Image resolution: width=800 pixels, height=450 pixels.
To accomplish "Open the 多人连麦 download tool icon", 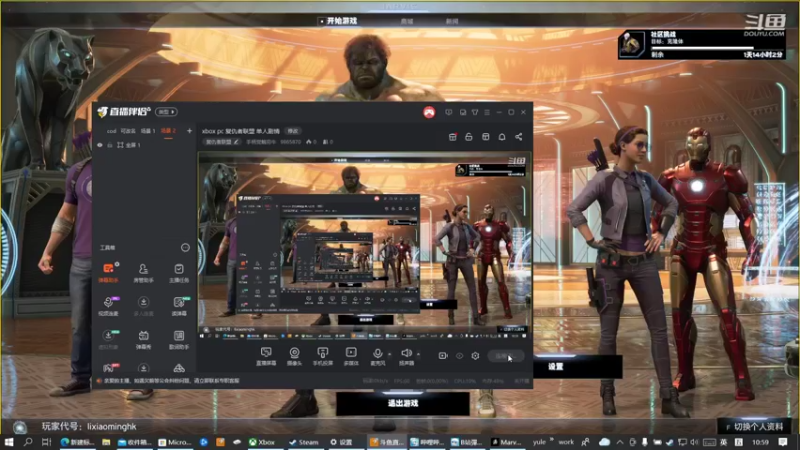I will click(143, 306).
